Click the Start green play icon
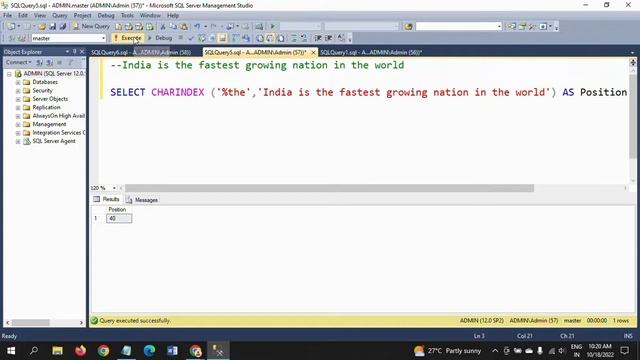The width and height of the screenshot is (640, 360). [x=273, y=27]
